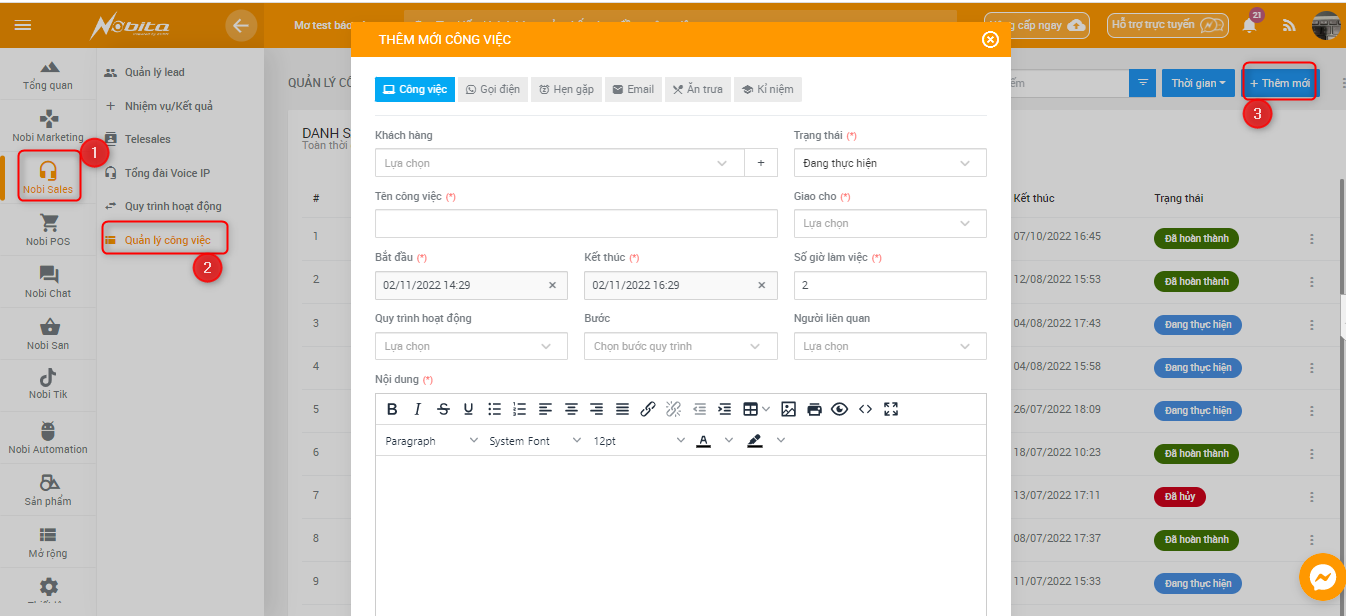
Task: Insert a bulleted list in the editor
Action: tap(494, 409)
